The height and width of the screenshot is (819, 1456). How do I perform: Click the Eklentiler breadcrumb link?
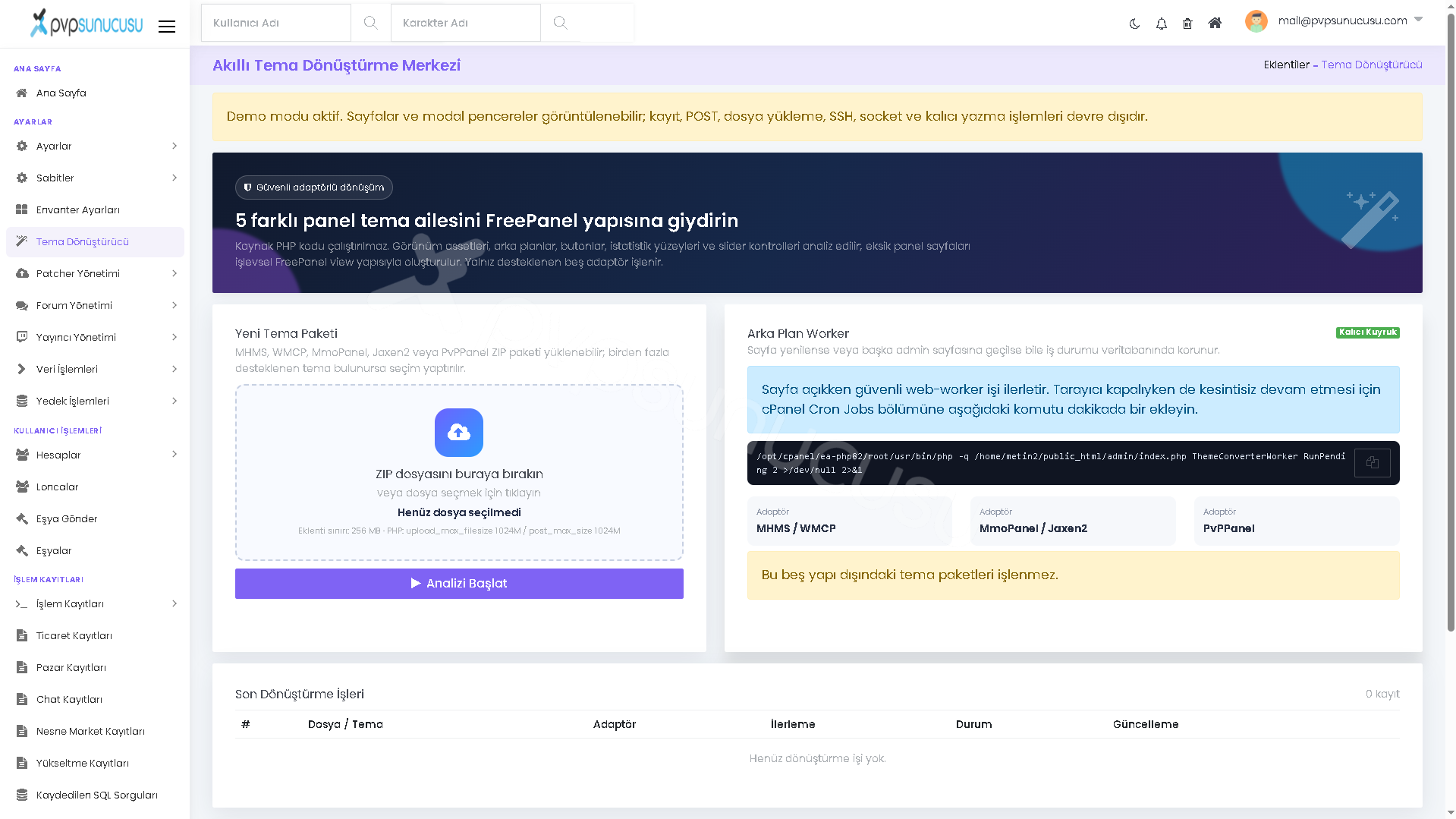[x=1286, y=65]
